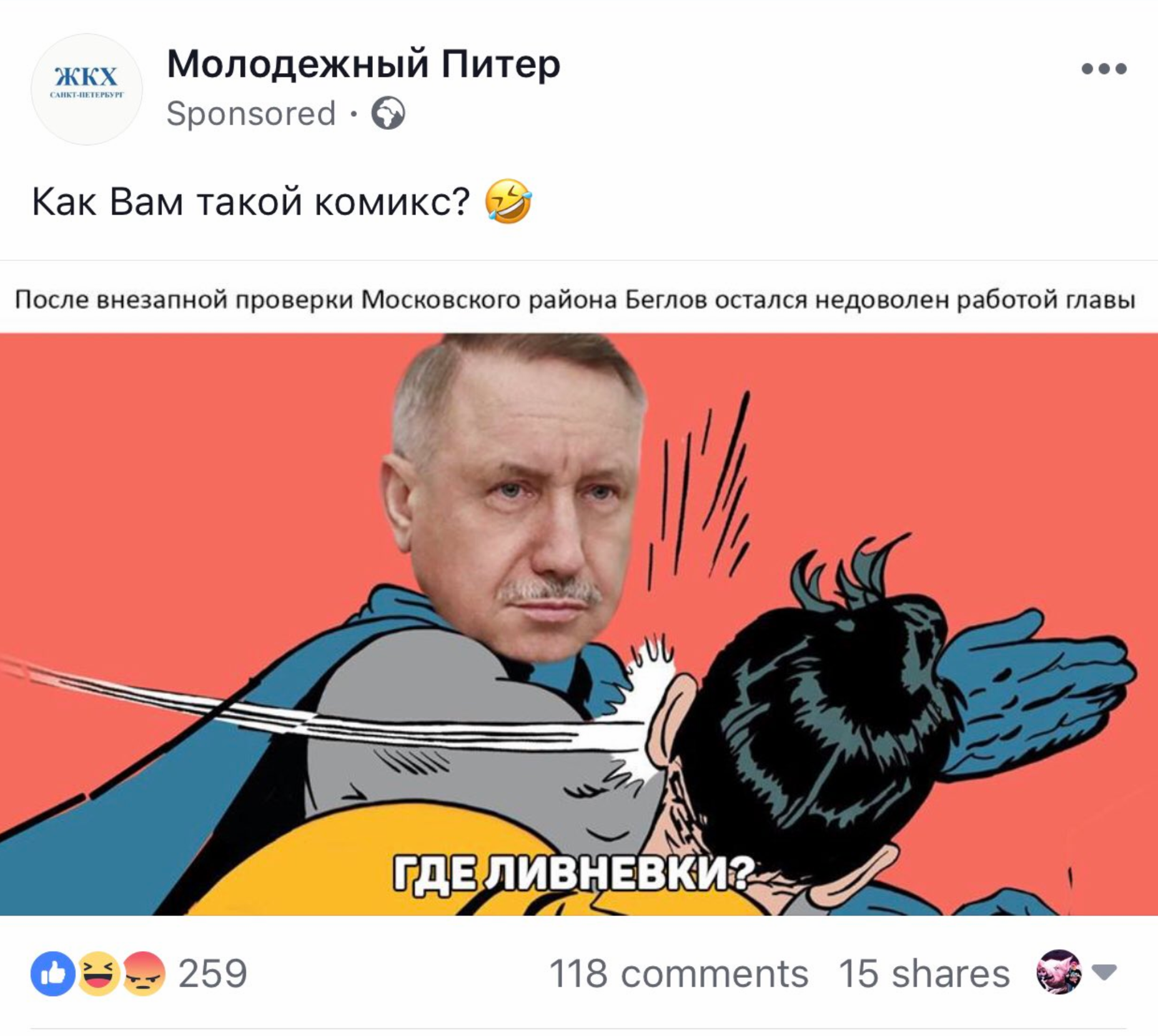Click the rolling-laughing emoji in post text

tap(508, 201)
